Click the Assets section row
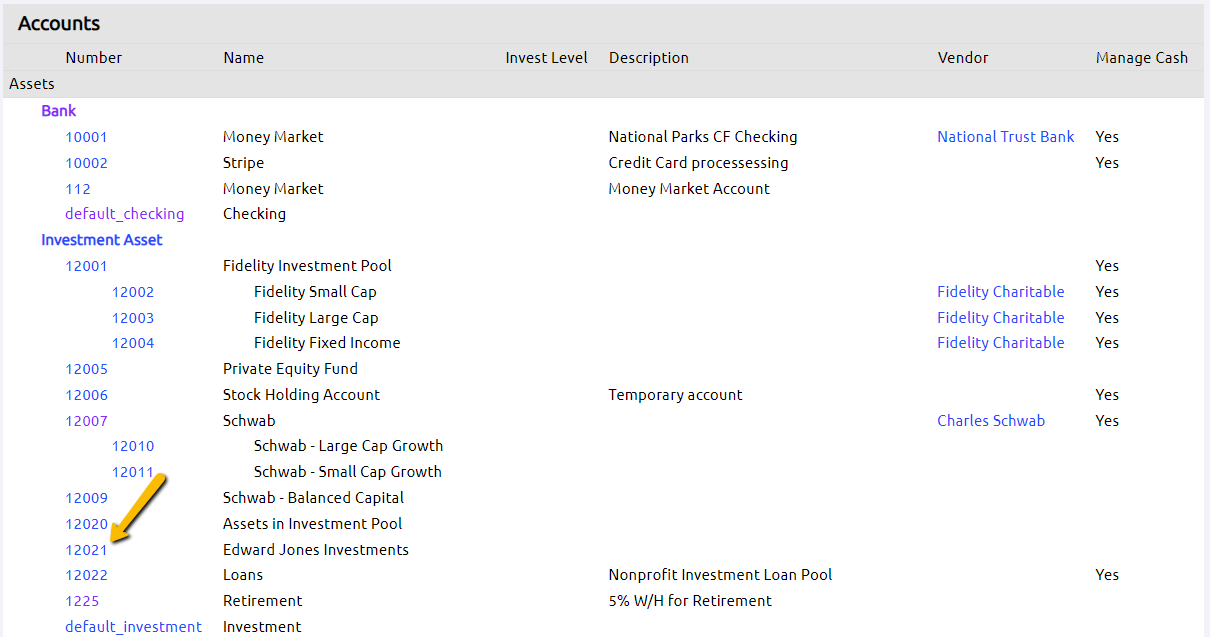This screenshot has width=1210, height=637. [x=604, y=84]
